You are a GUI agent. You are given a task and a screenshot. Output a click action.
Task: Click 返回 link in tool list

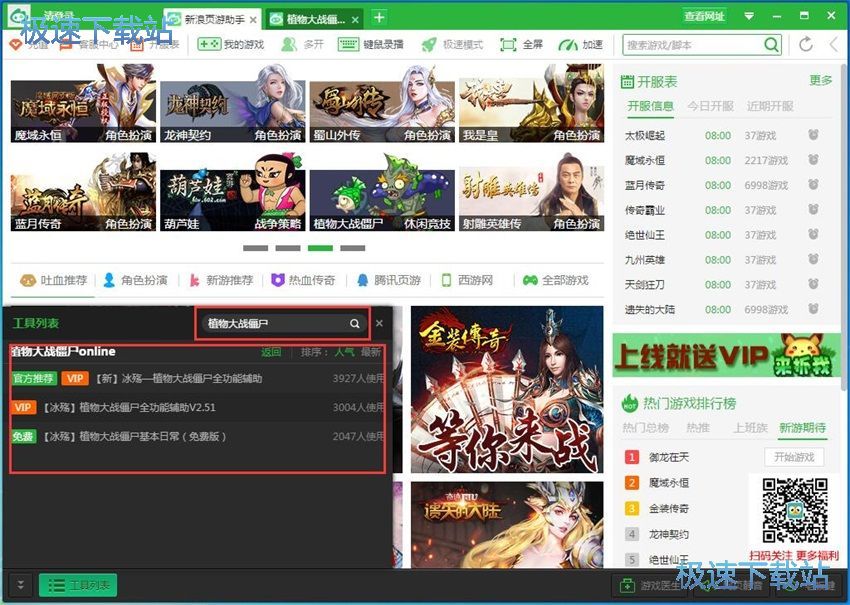click(x=271, y=352)
